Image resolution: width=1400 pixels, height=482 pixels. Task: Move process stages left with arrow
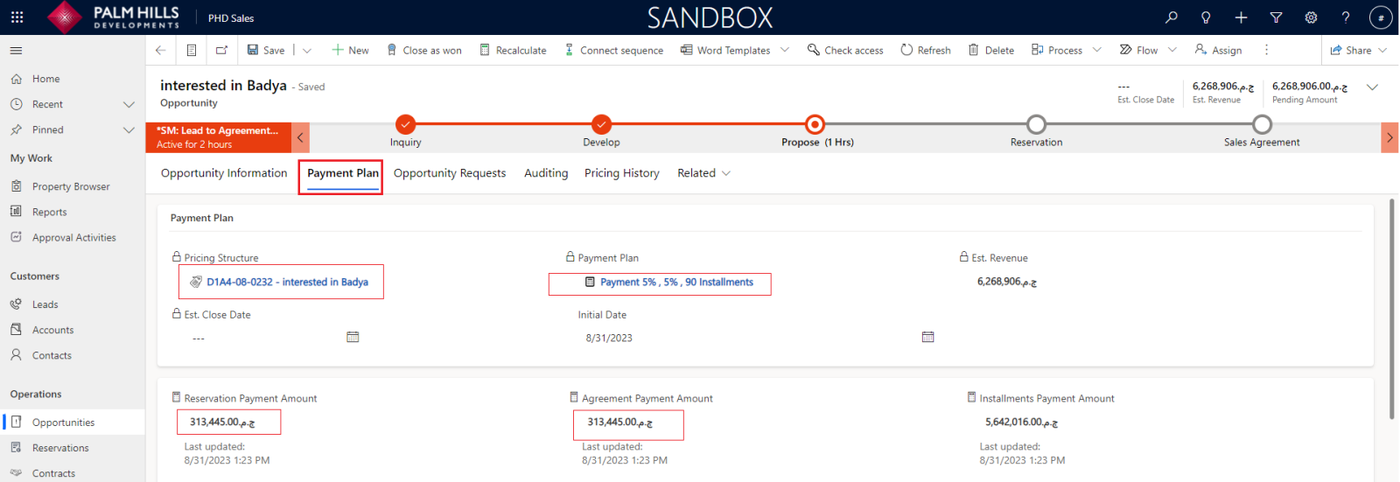pos(301,137)
